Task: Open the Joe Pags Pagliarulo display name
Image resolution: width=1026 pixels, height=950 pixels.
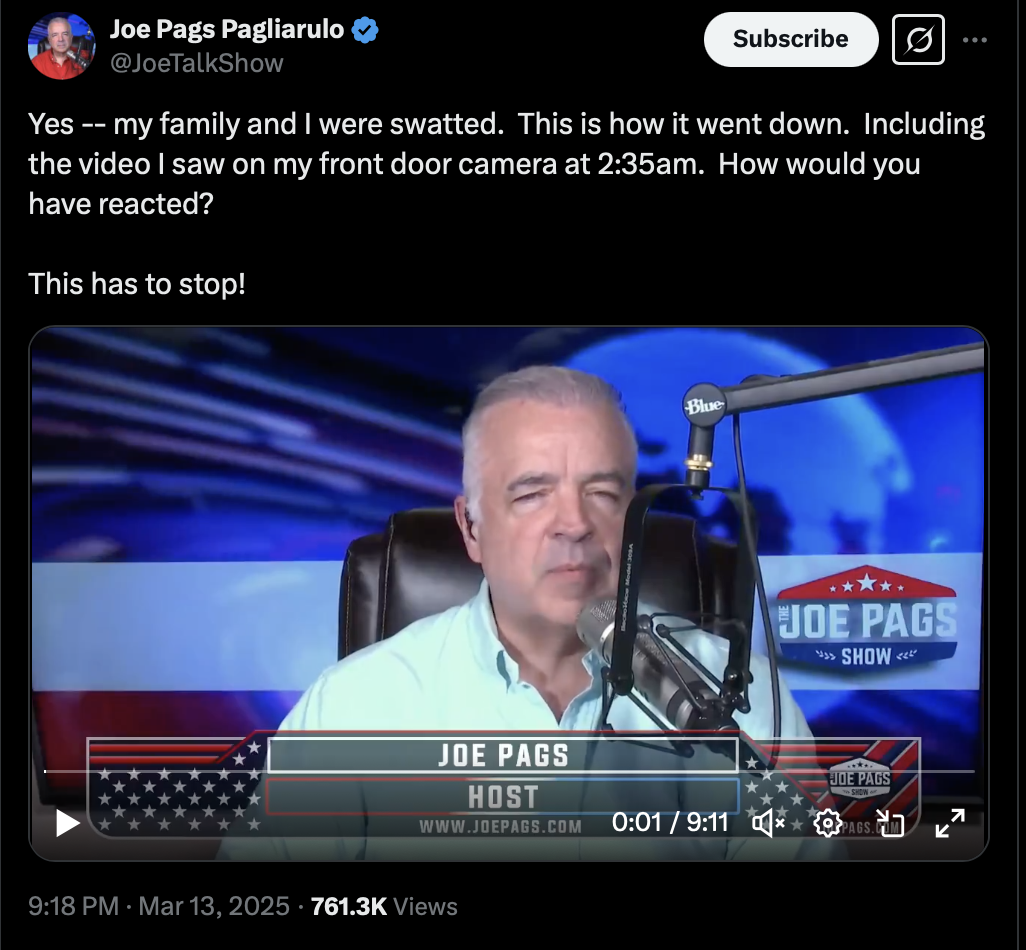Action: pyautogui.click(x=226, y=29)
